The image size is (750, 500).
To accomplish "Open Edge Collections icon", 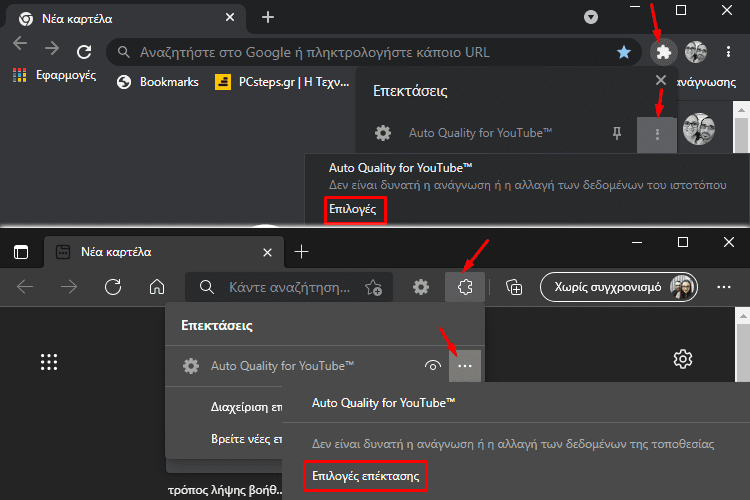I will [x=514, y=287].
